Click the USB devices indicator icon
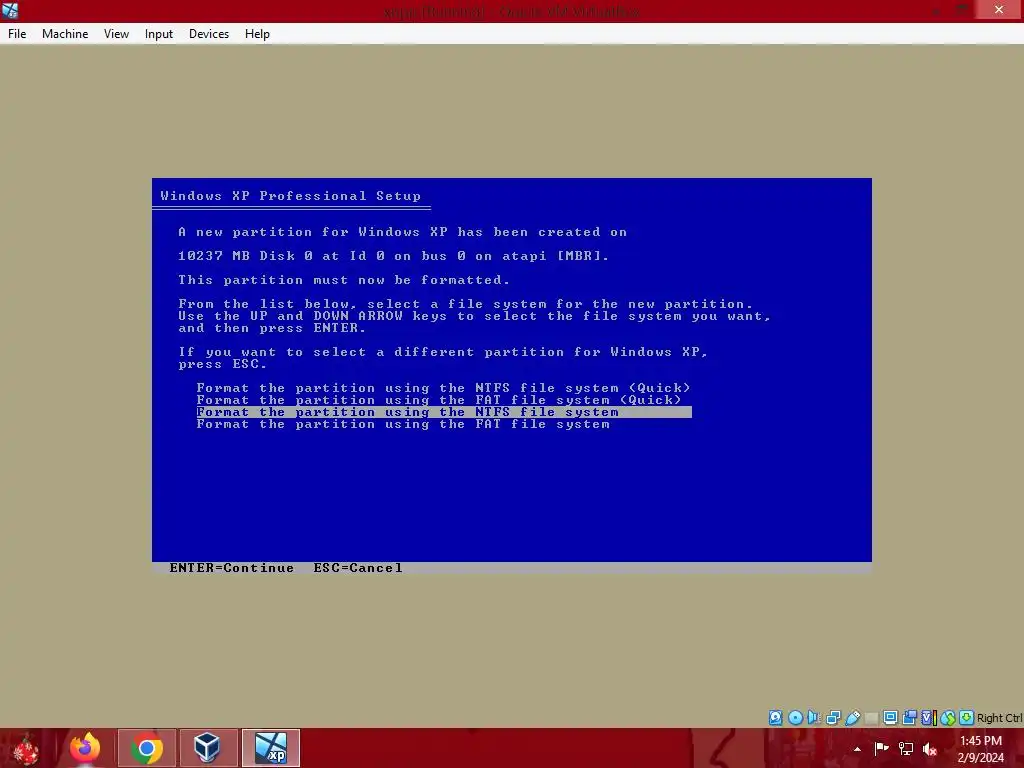 coord(852,718)
